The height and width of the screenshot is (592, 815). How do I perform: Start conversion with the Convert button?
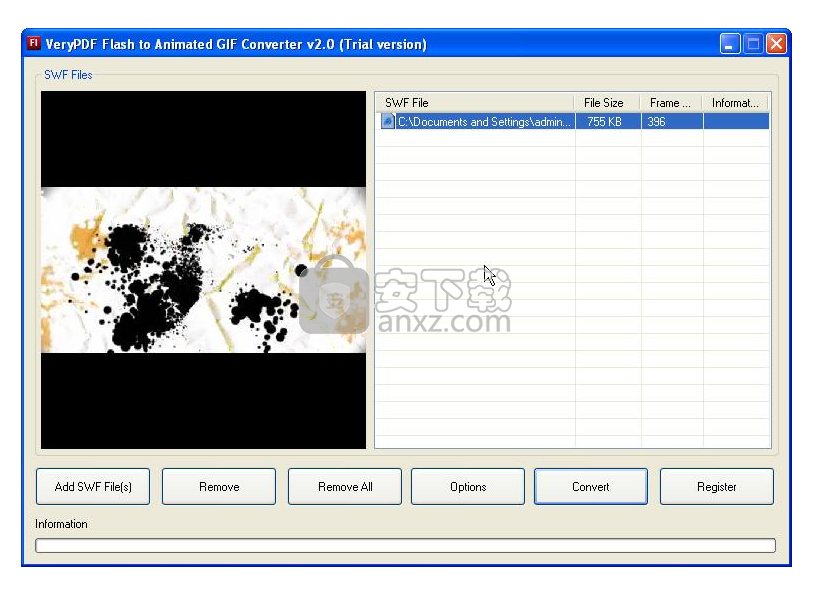pyautogui.click(x=591, y=486)
